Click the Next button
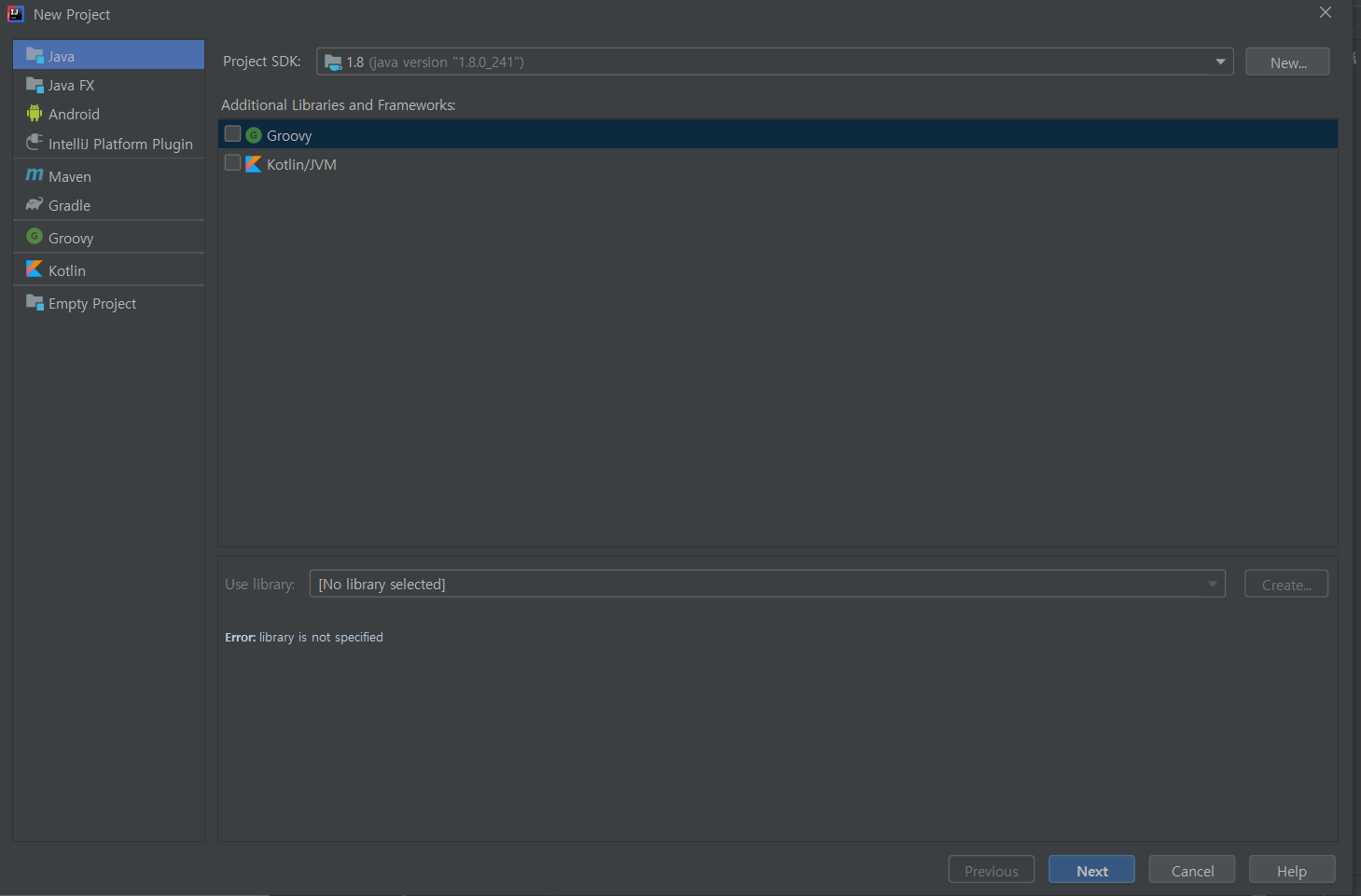Viewport: 1361px width, 896px height. pyautogui.click(x=1091, y=870)
